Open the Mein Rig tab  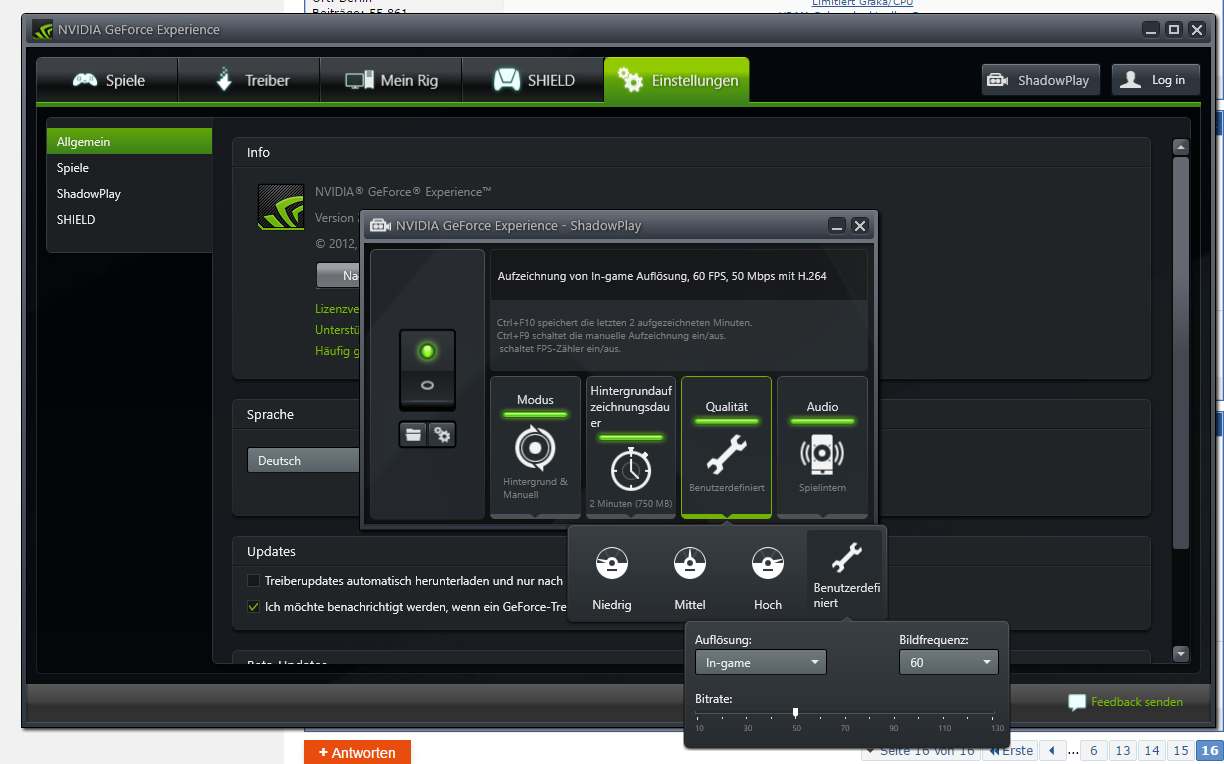(391, 80)
